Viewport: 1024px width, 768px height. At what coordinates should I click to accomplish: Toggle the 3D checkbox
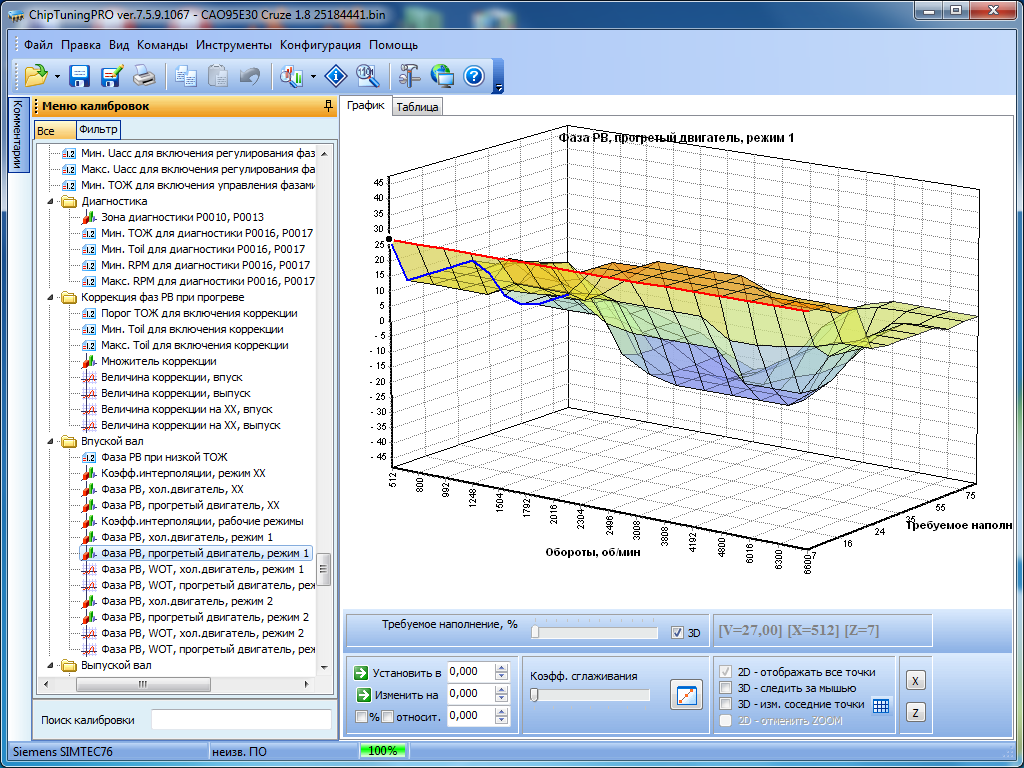[678, 633]
